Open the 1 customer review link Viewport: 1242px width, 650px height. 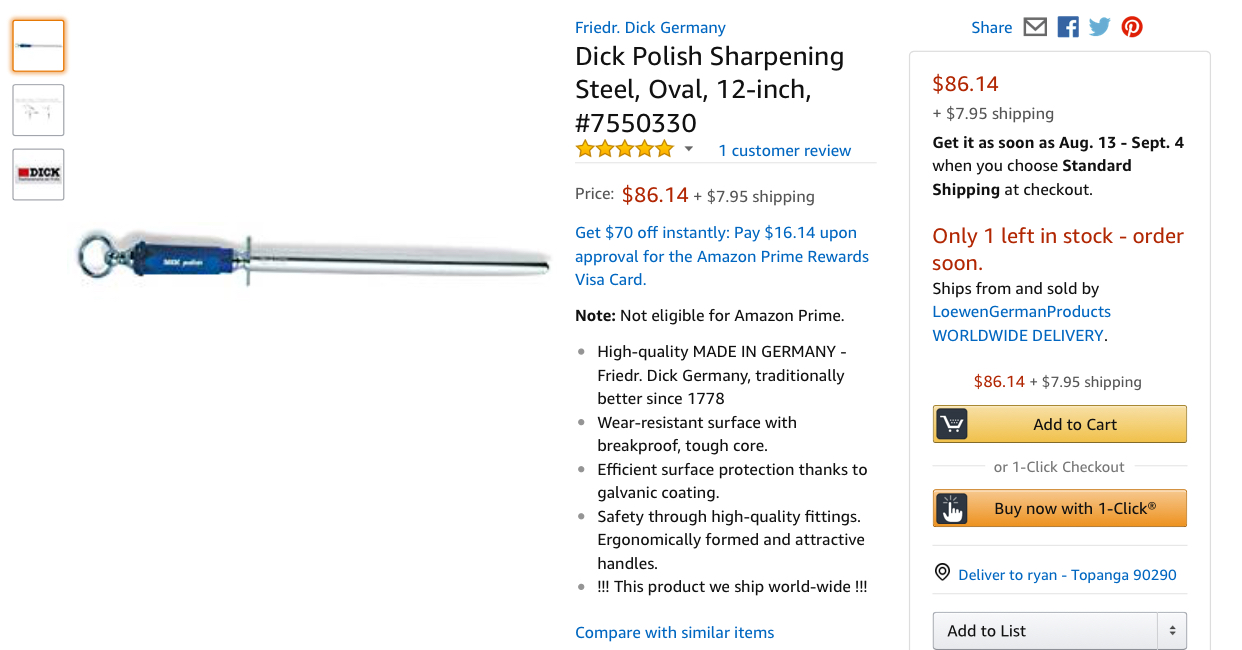click(x=784, y=151)
